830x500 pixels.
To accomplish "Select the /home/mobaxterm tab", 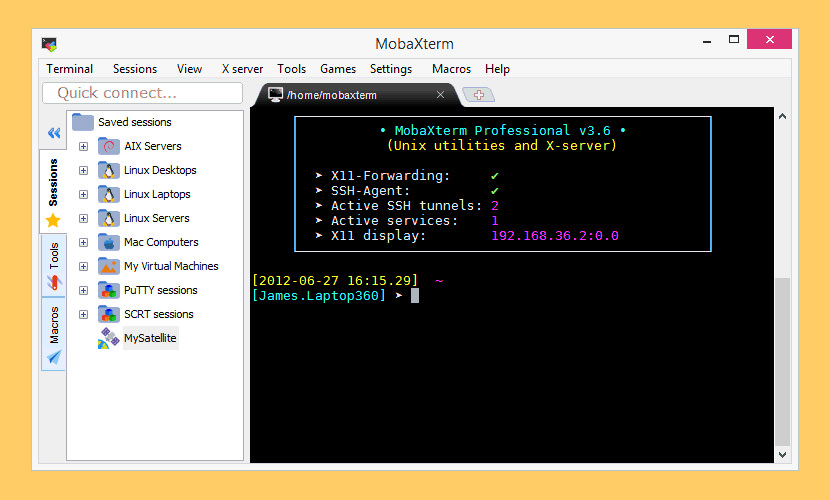I will coord(356,95).
